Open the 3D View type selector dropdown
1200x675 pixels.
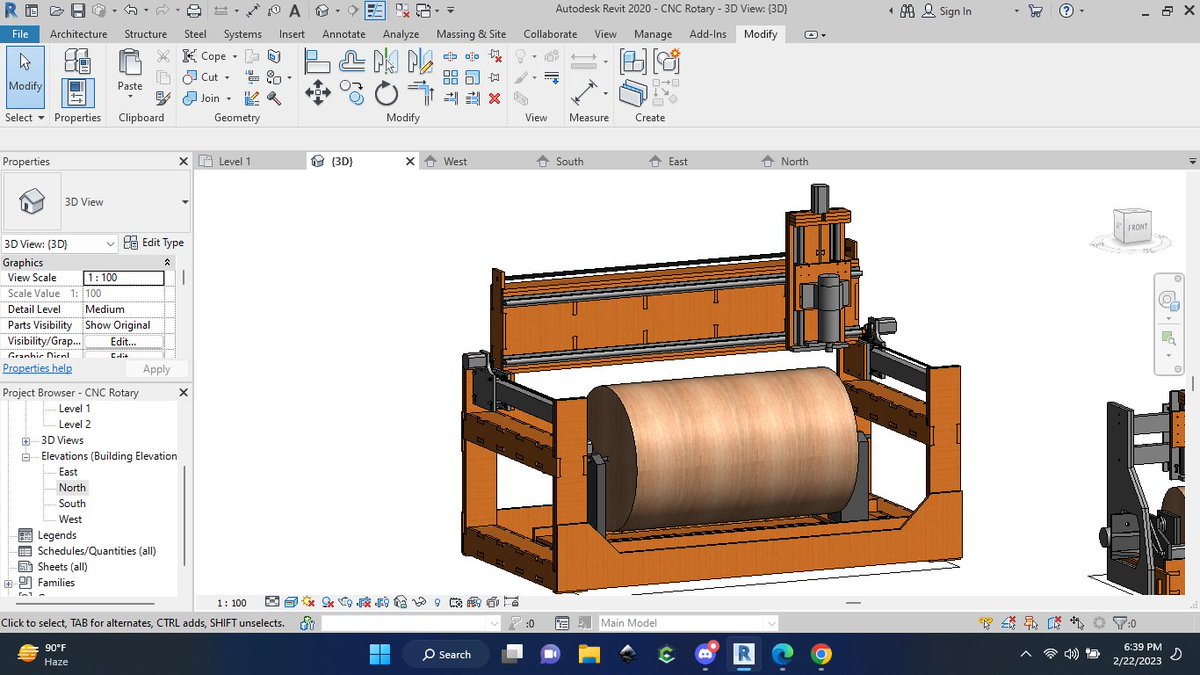110,243
